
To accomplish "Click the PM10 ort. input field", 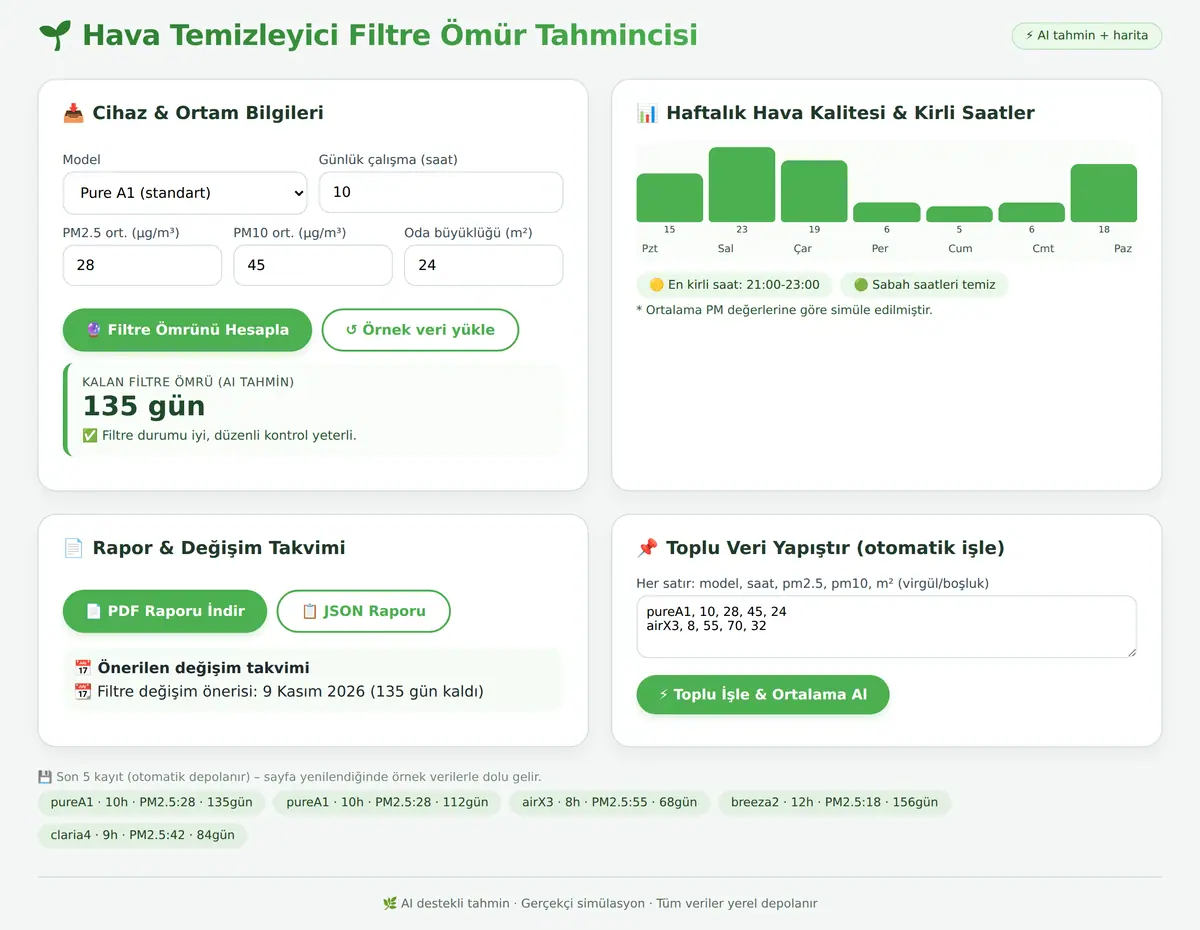I will point(313,265).
